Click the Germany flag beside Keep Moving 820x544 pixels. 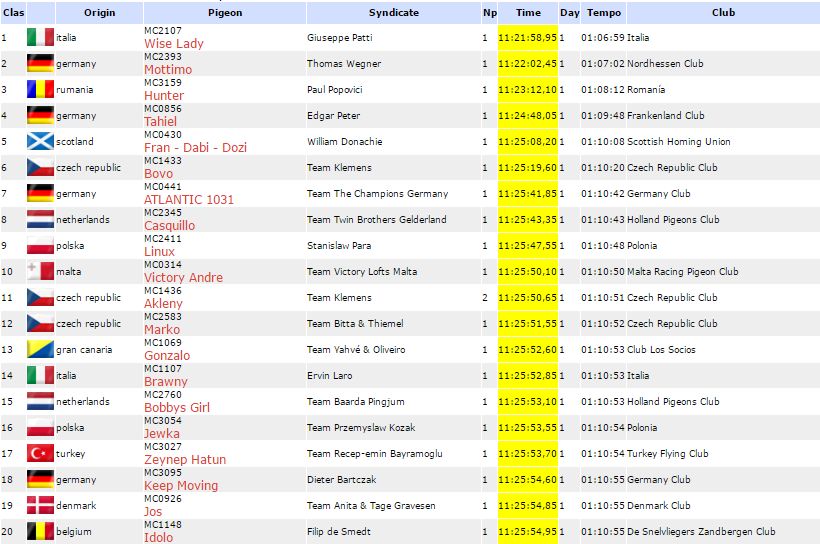(x=40, y=479)
